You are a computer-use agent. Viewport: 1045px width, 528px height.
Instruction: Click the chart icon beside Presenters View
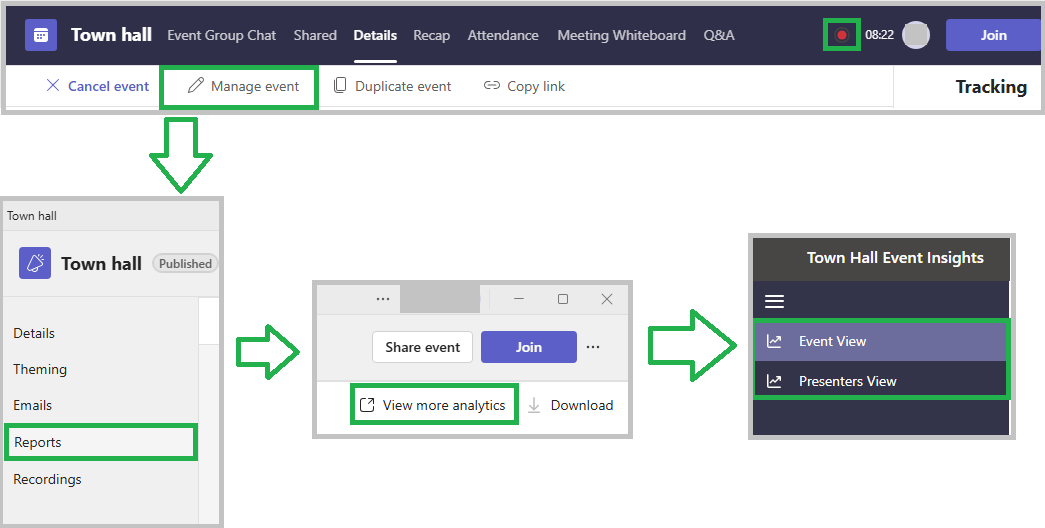[774, 381]
